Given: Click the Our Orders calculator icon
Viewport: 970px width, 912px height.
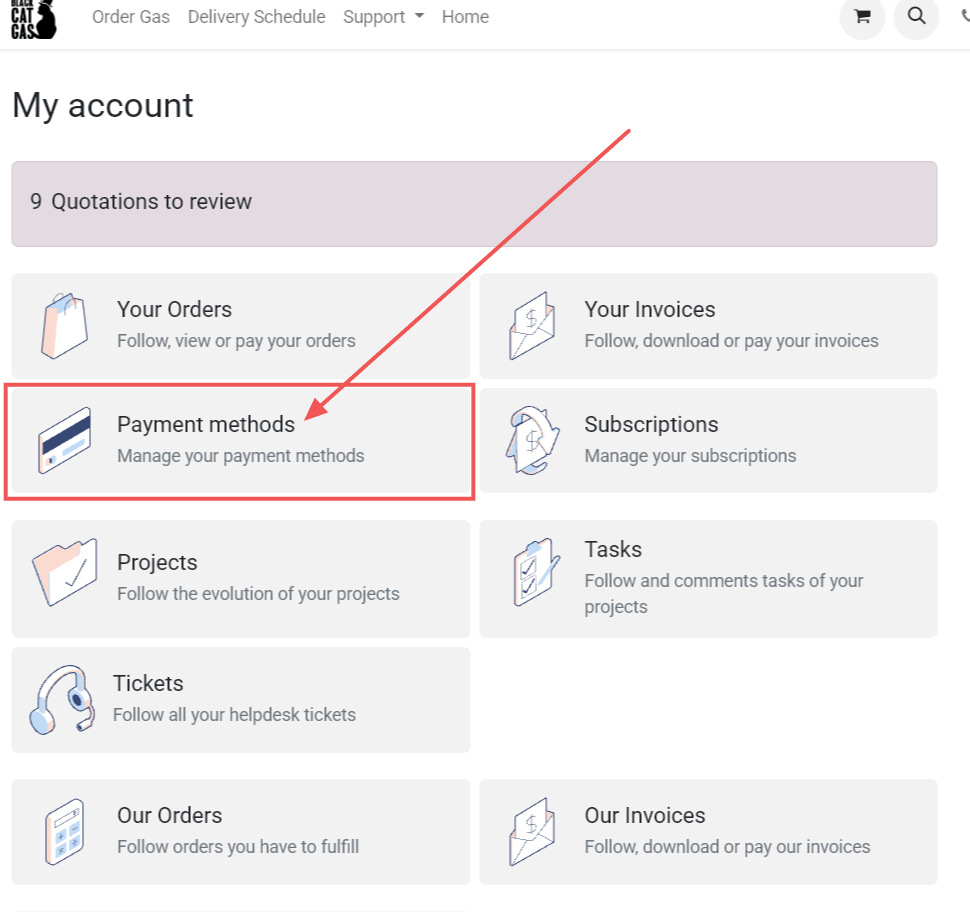Looking at the screenshot, I should pos(65,831).
